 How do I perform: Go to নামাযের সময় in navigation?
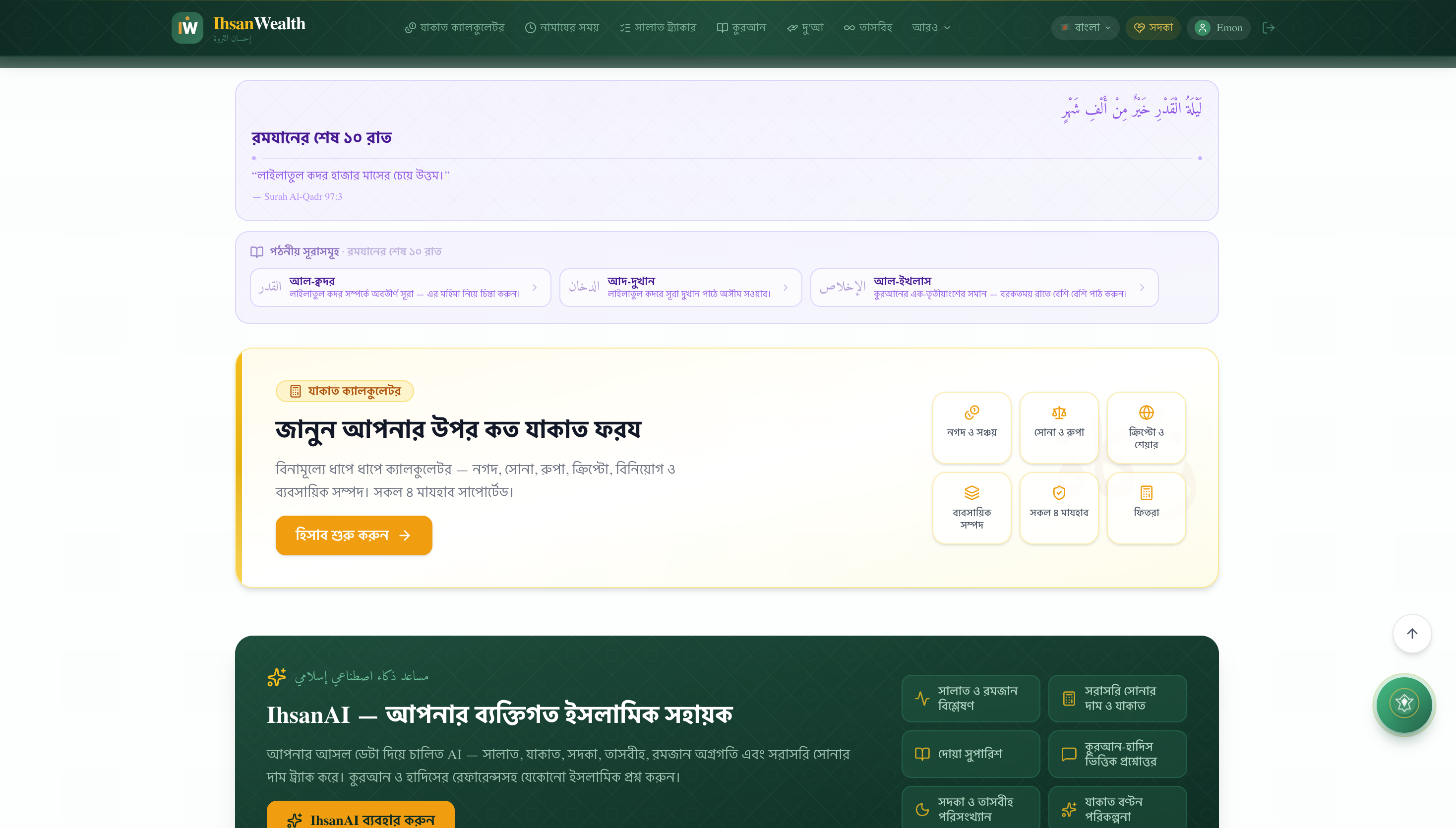(x=562, y=27)
